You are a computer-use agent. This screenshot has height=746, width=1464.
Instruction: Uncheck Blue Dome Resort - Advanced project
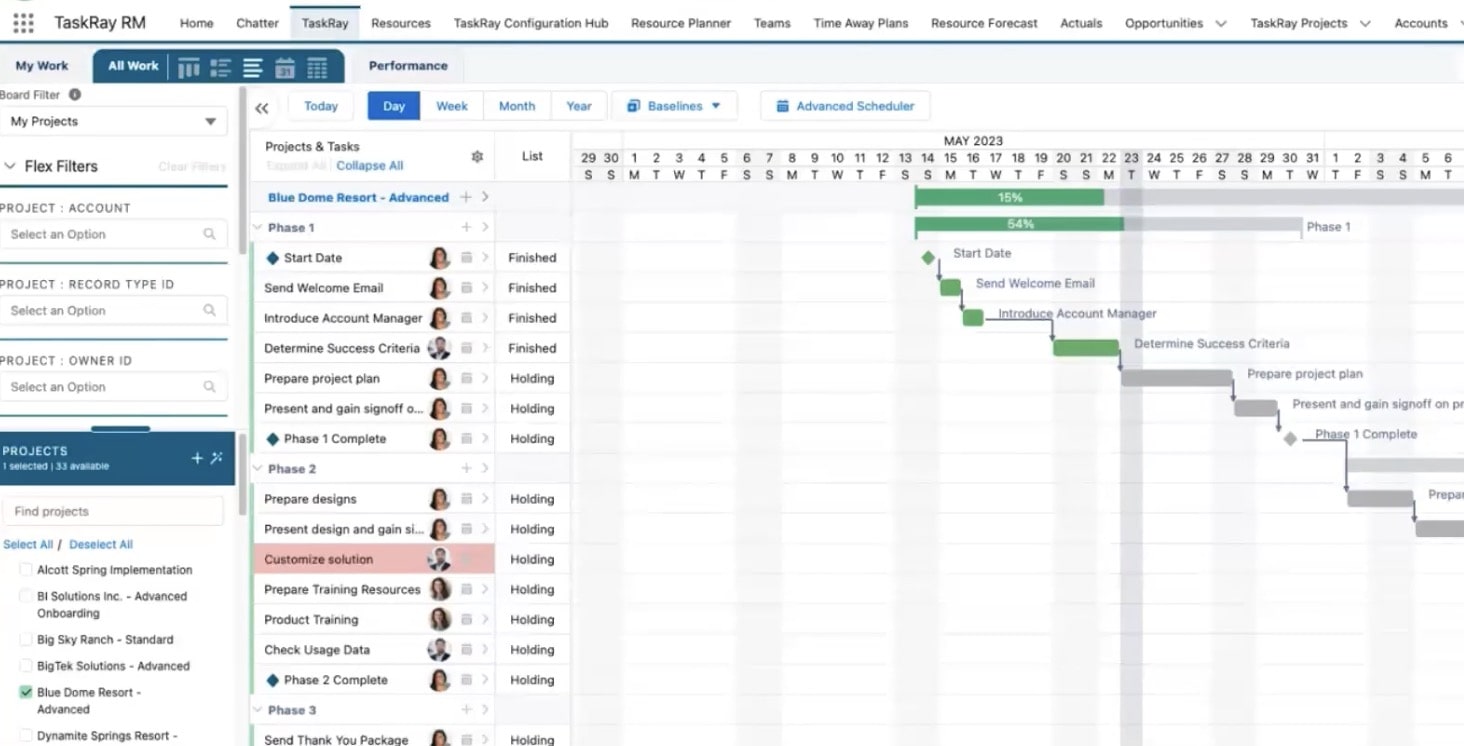point(26,692)
